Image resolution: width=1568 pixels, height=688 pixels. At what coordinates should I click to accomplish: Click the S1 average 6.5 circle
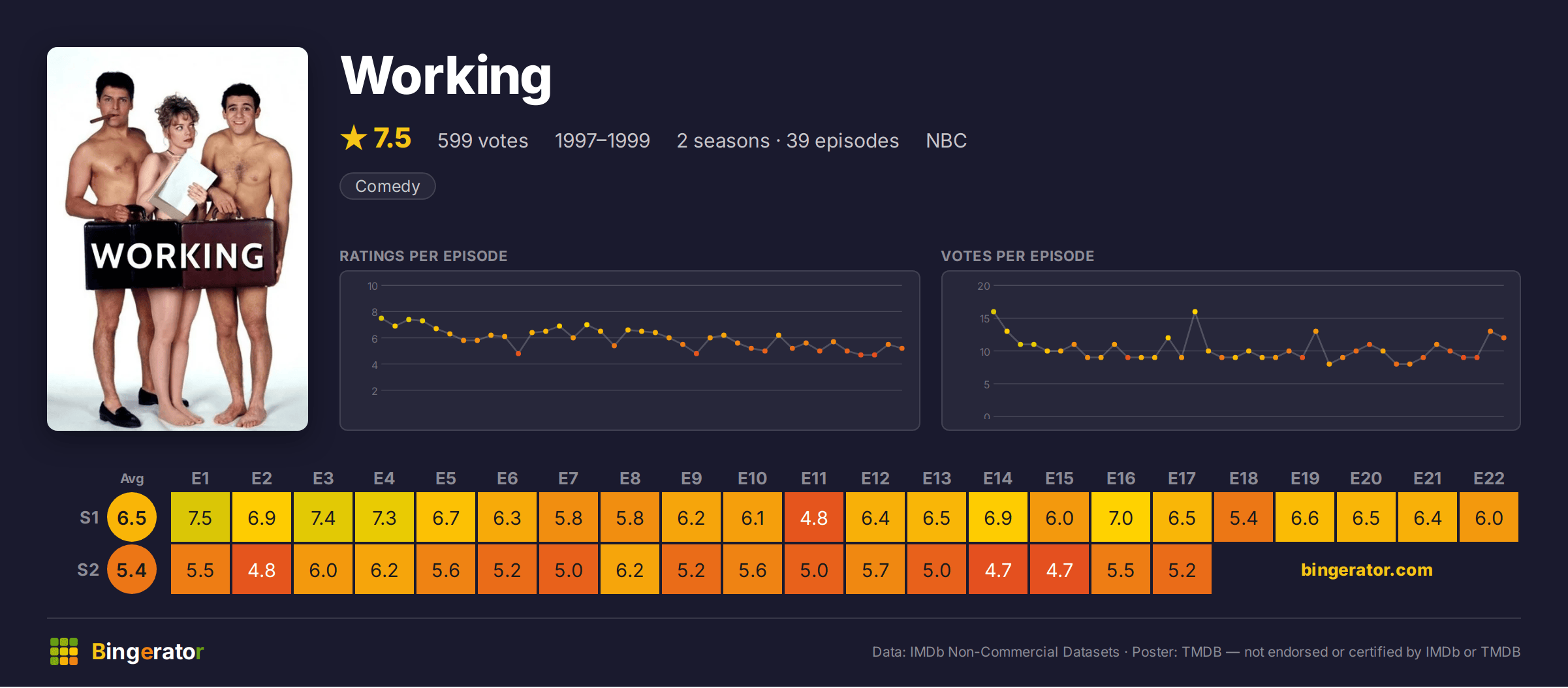[132, 518]
